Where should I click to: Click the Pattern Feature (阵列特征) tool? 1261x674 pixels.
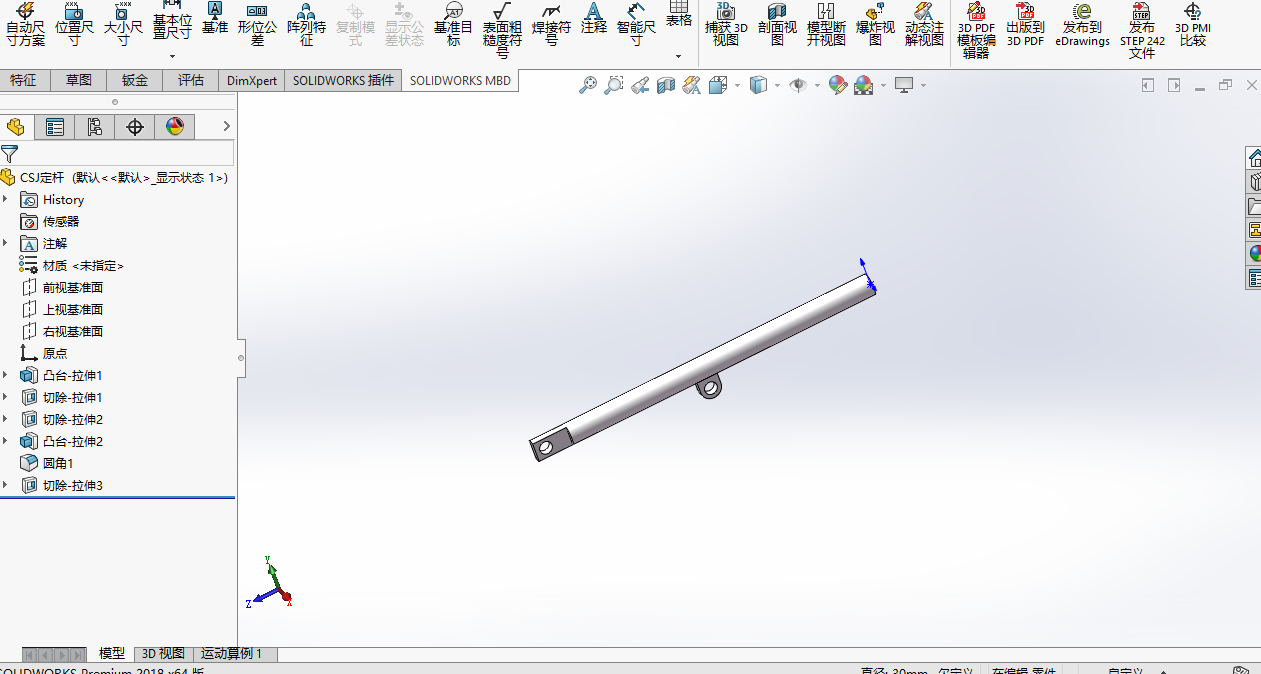306,25
